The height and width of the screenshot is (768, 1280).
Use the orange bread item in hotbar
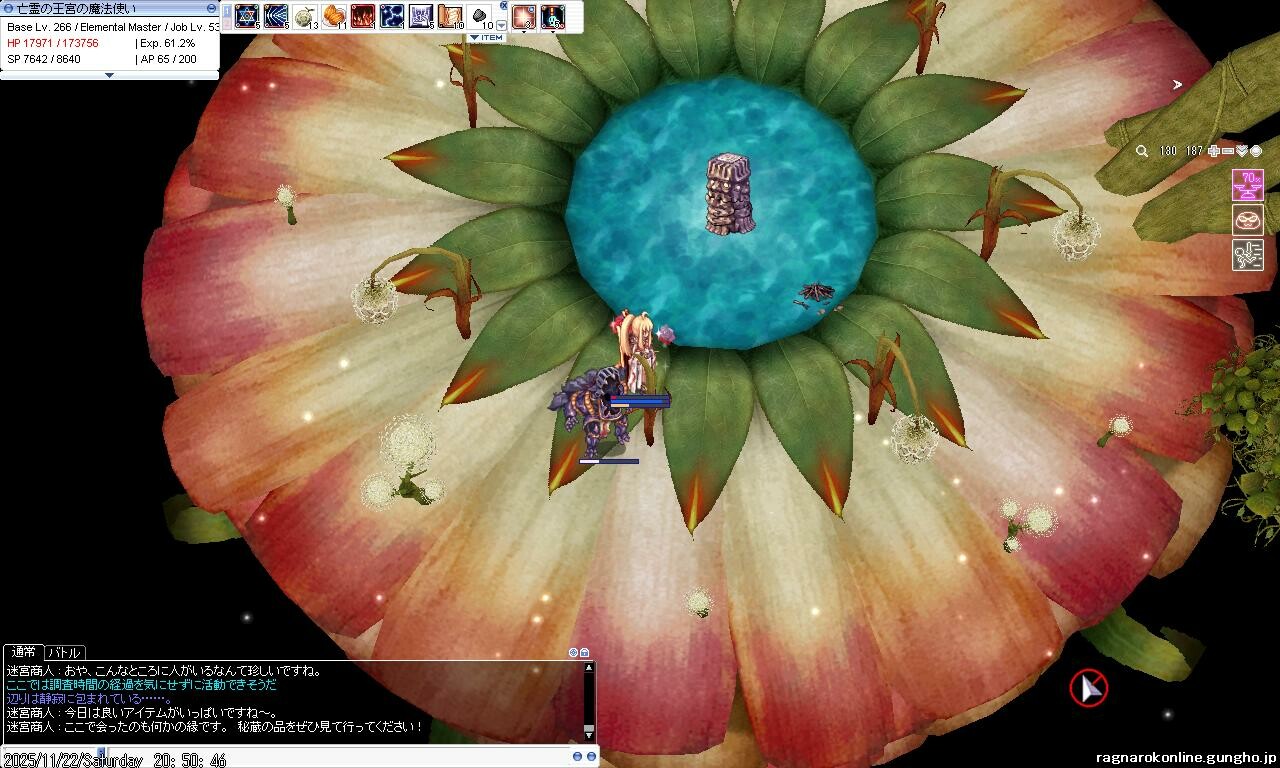click(334, 16)
